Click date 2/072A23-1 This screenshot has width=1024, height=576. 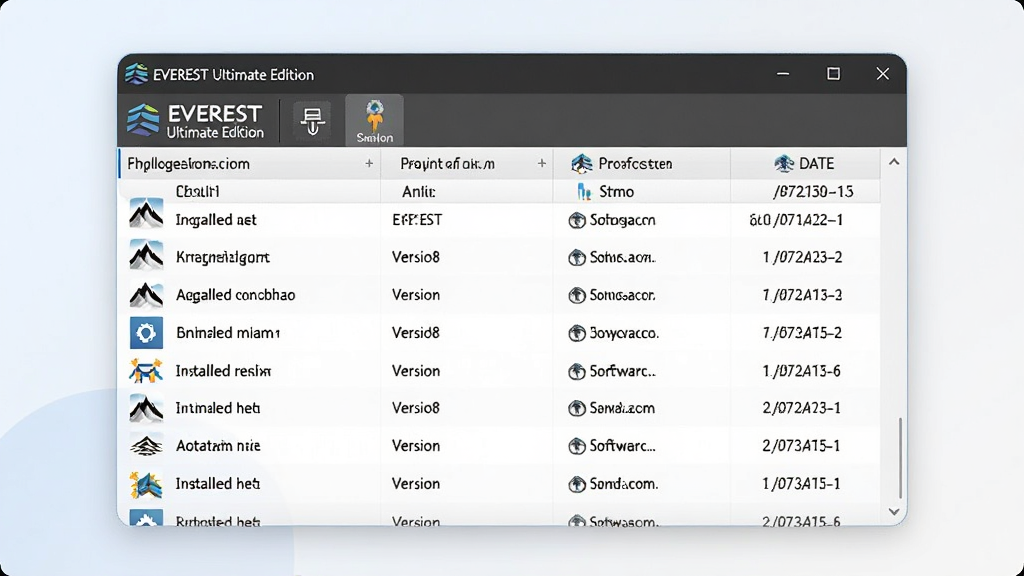801,408
